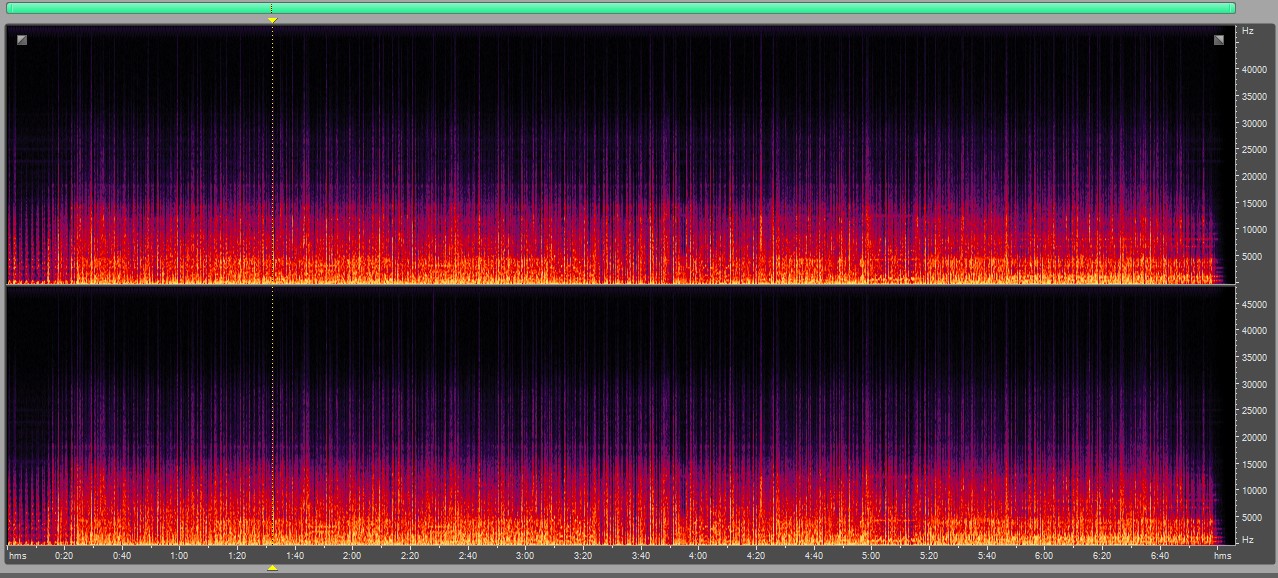This screenshot has width=1278, height=578.
Task: Click the yellow playhead marker below the timeline
Action: (272, 568)
